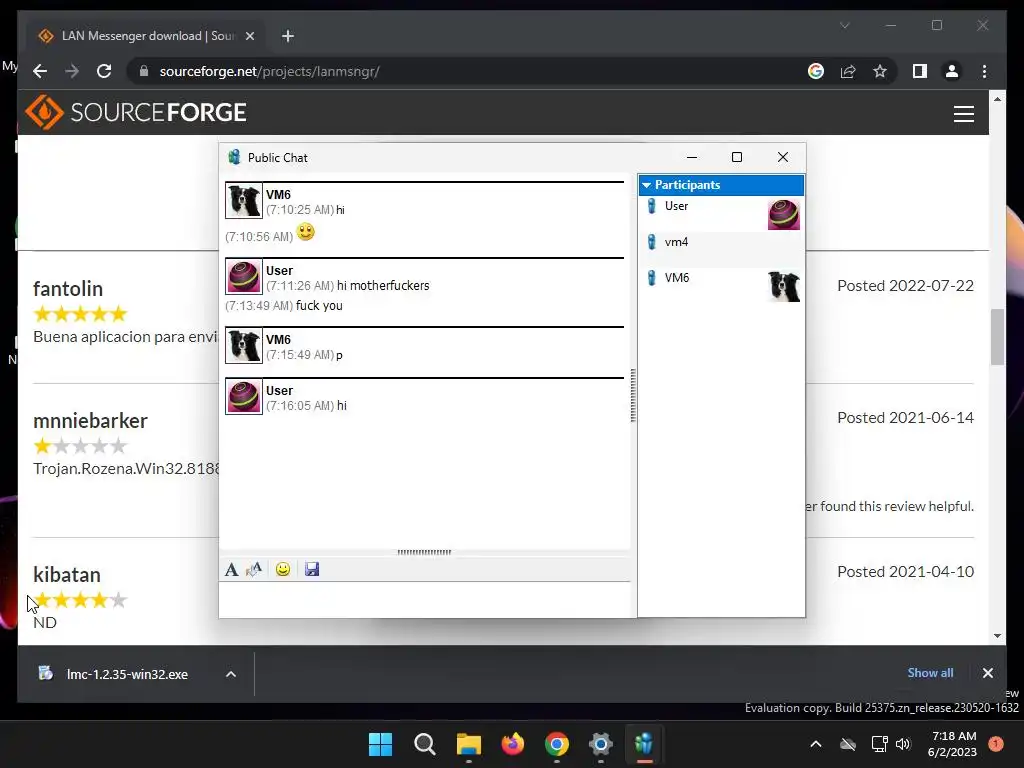Open the font color button in chat toolbar
The image size is (1024, 768).
point(254,569)
